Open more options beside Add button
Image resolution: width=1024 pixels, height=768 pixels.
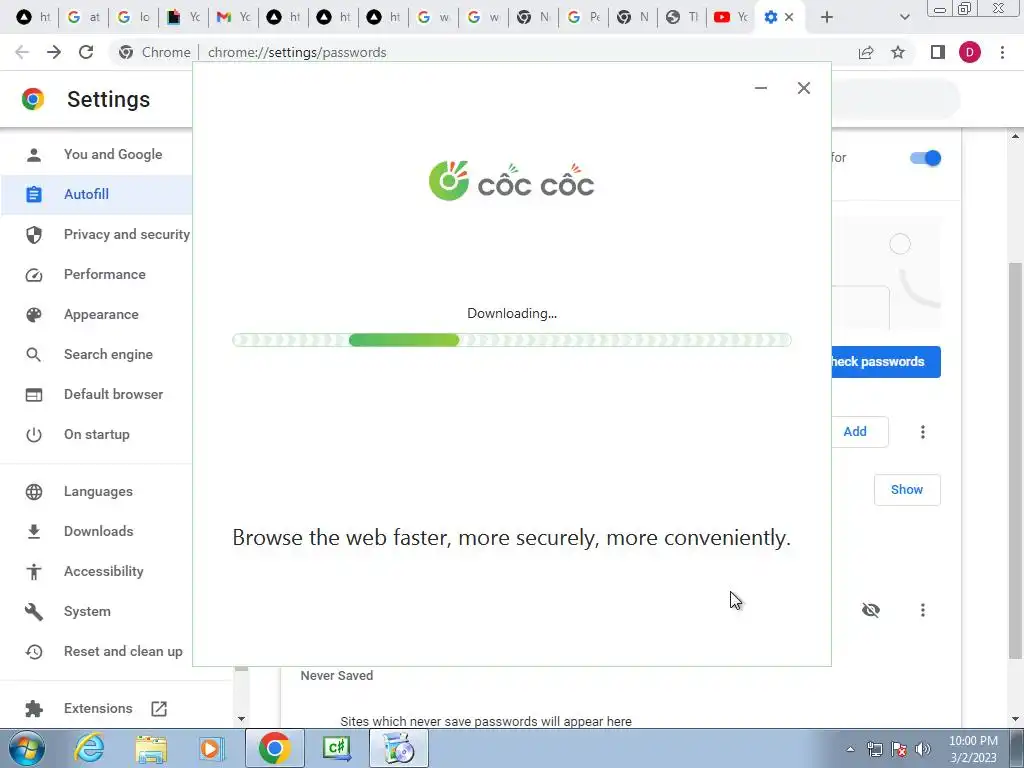point(923,432)
